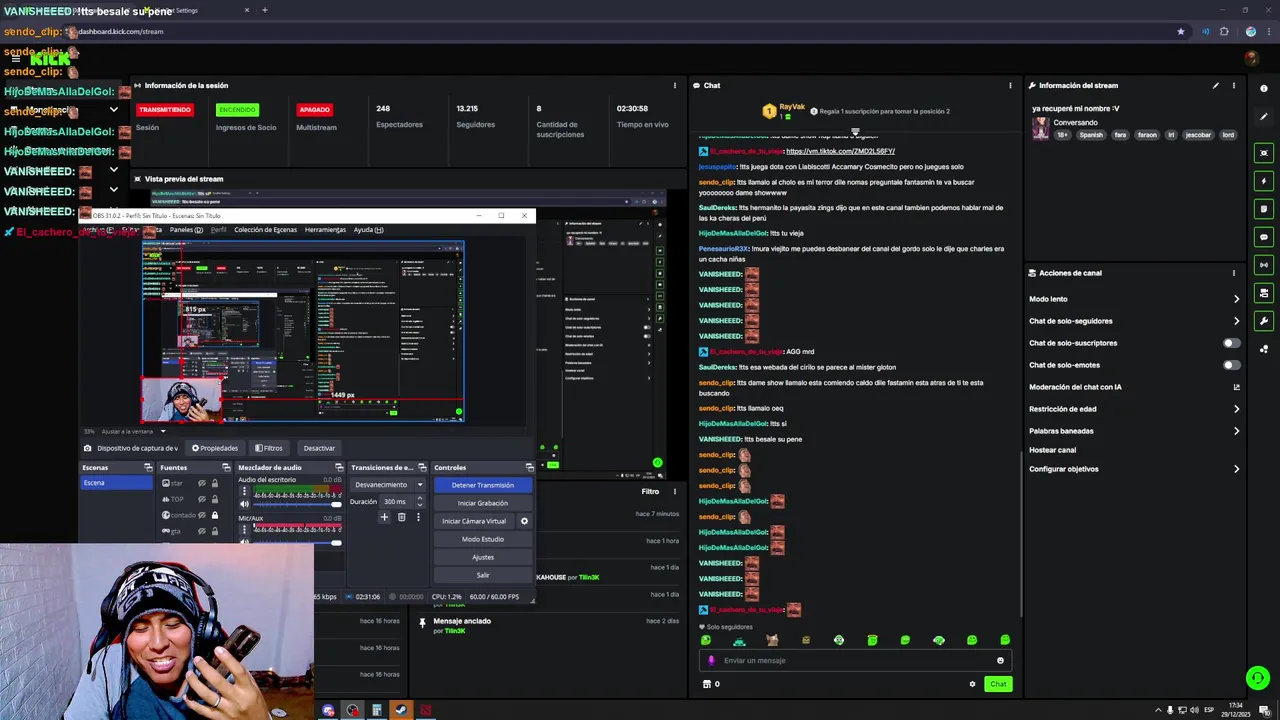Toggle lock on contado source
1280x720 pixels.
click(x=214, y=515)
